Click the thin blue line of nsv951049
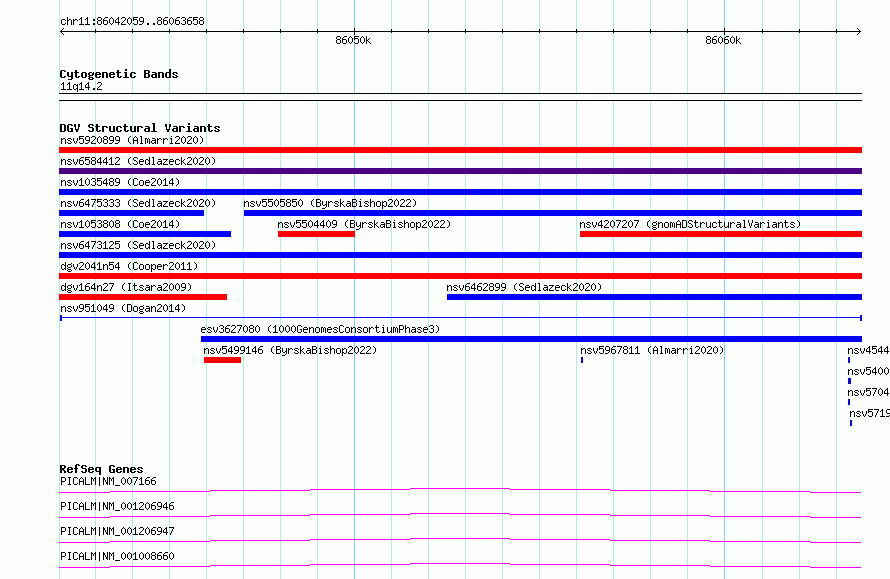 click(x=460, y=318)
